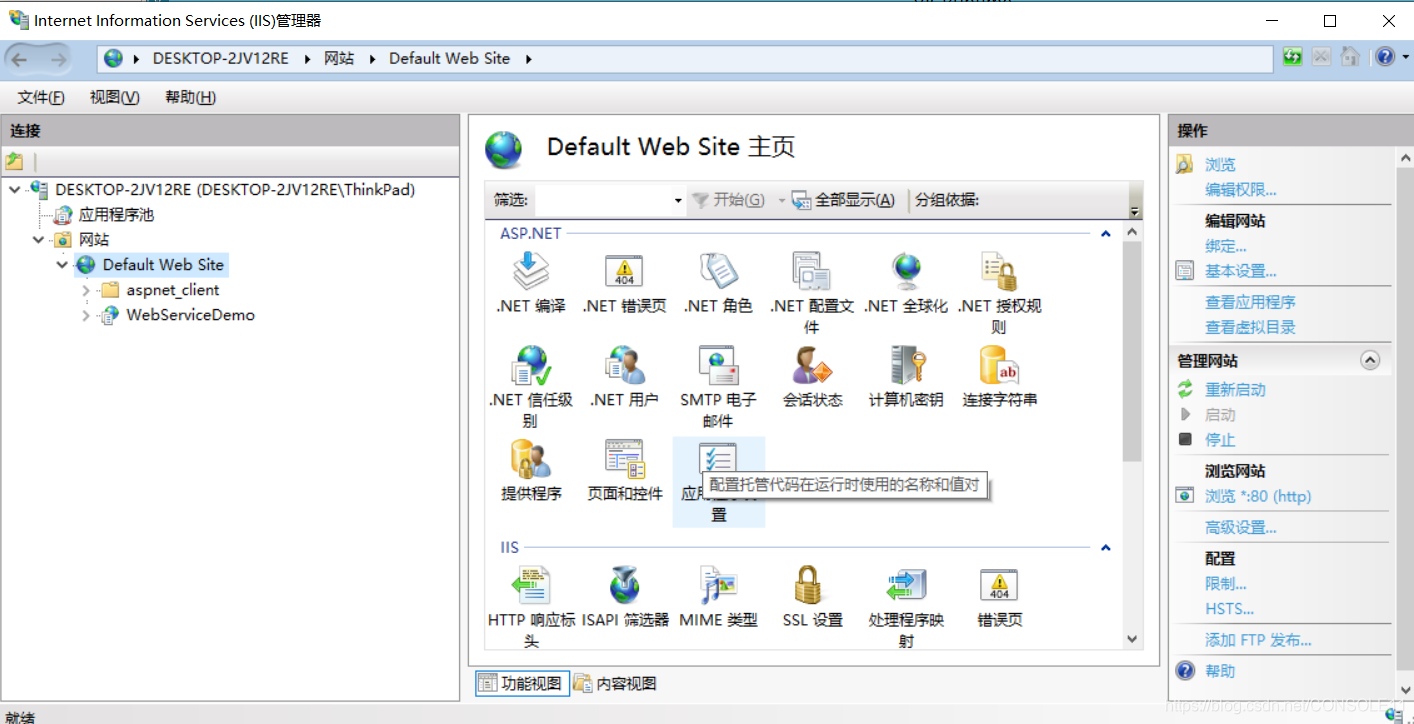Switch to 功能视图 tab
The height and width of the screenshot is (724, 1414).
[523, 684]
